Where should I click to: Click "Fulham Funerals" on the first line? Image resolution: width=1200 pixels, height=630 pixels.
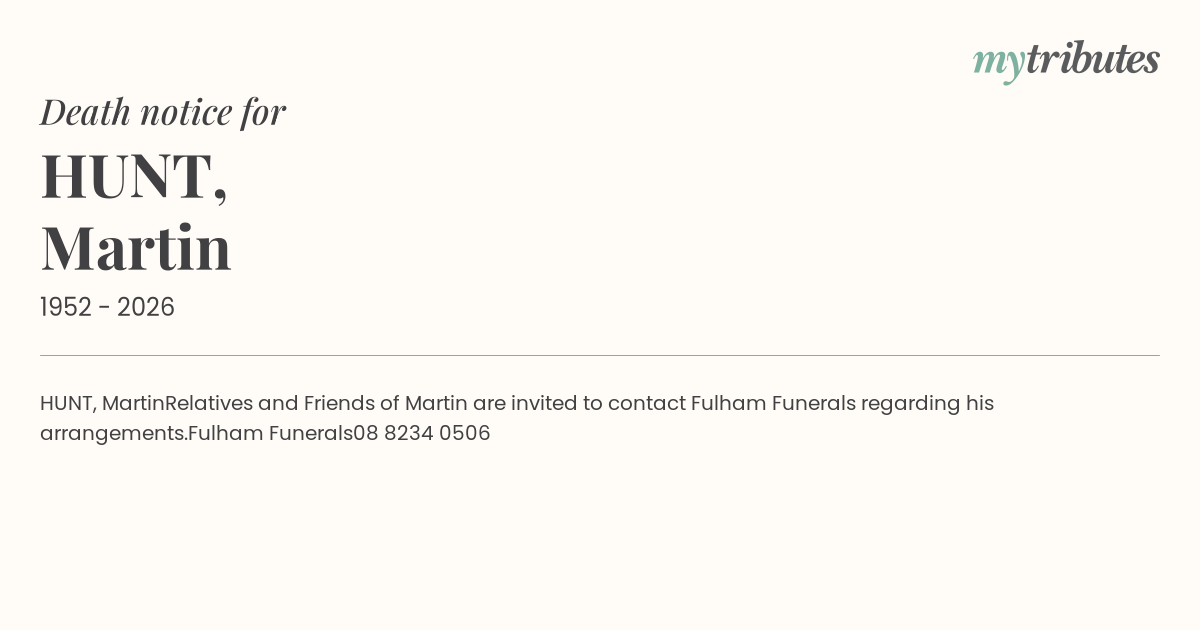point(773,404)
